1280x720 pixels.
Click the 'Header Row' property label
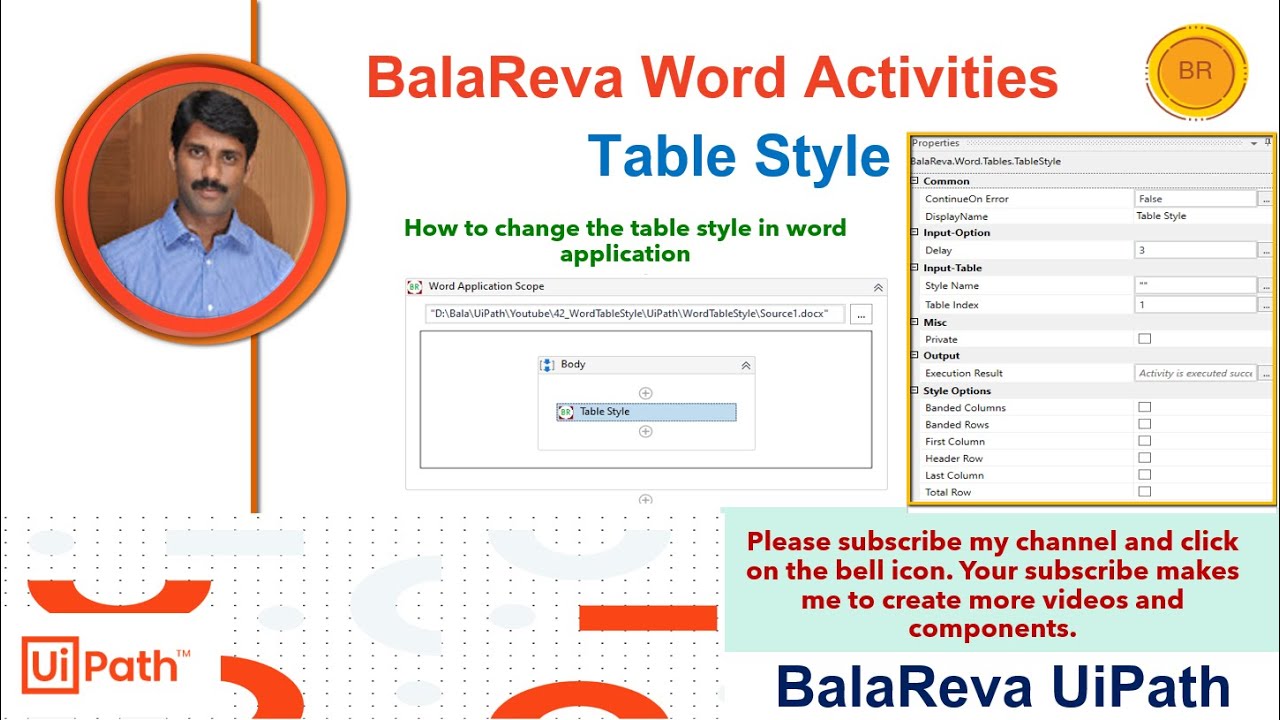(954, 458)
